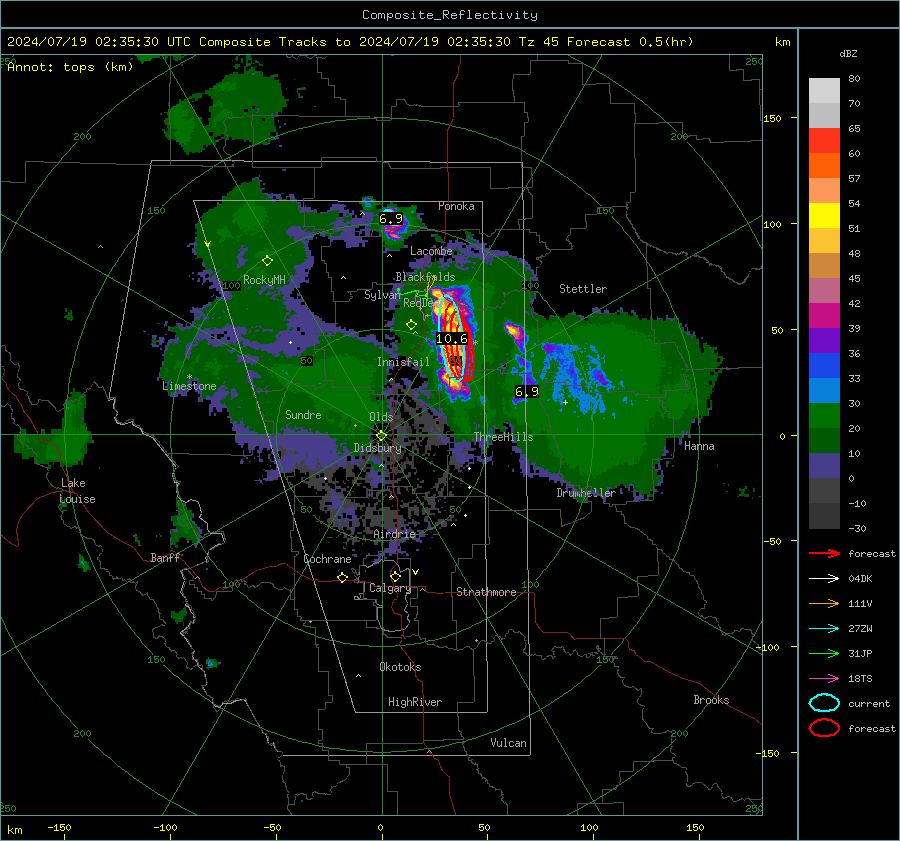900x841 pixels.
Task: Click the Hanna city label
Action: [x=699, y=446]
